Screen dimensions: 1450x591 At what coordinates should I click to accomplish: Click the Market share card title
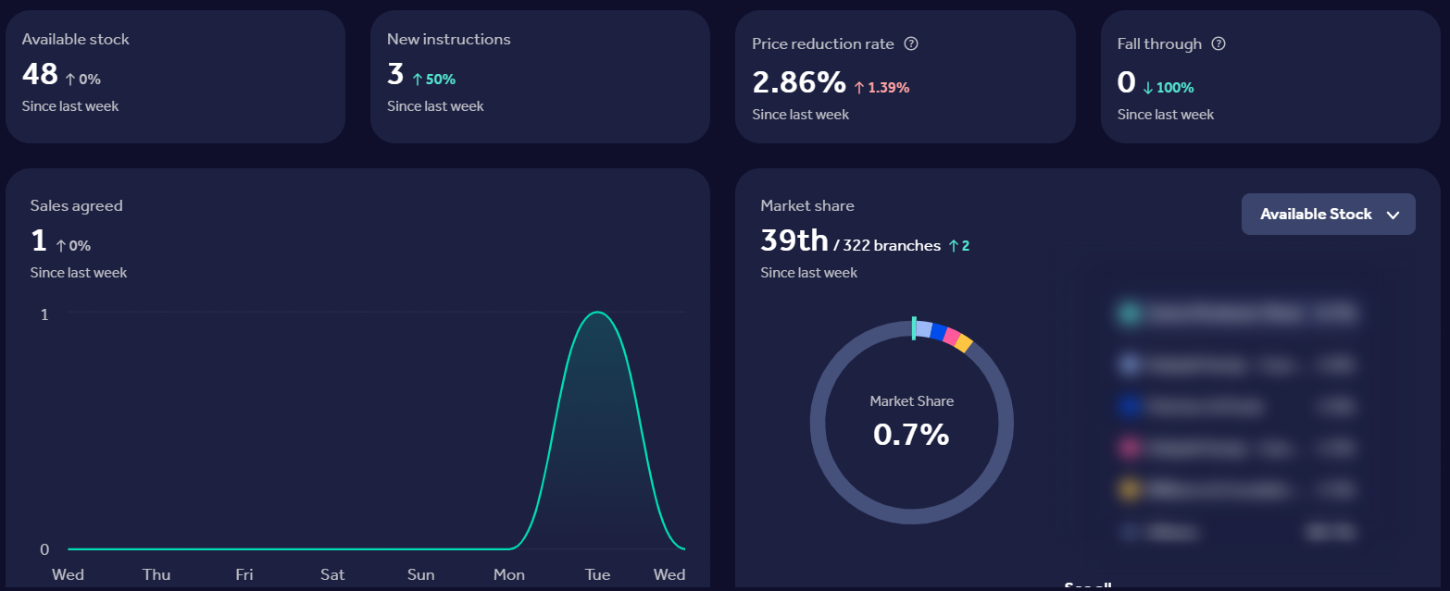point(807,206)
